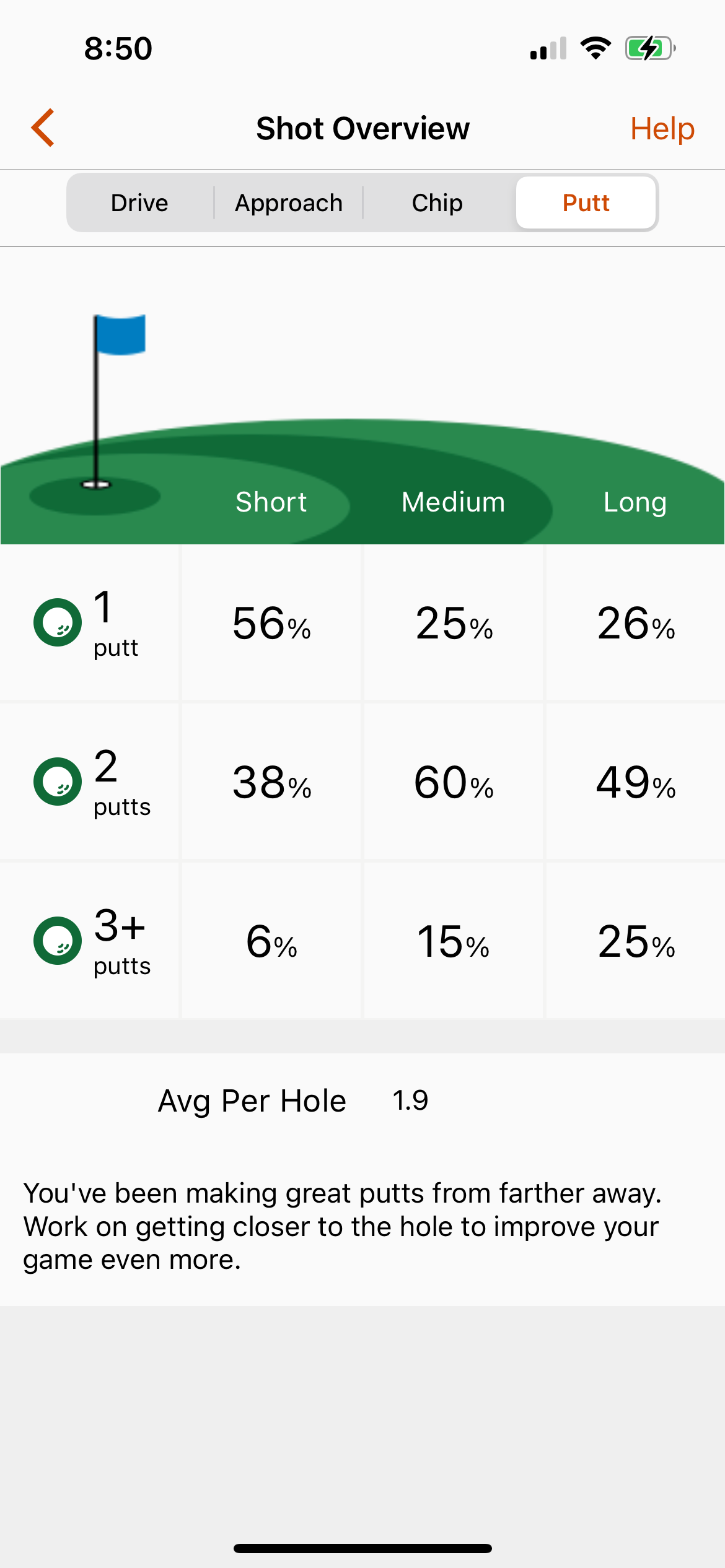Select the 25% long 3+ putts cell
The width and height of the screenshot is (725, 1568).
[x=636, y=941]
